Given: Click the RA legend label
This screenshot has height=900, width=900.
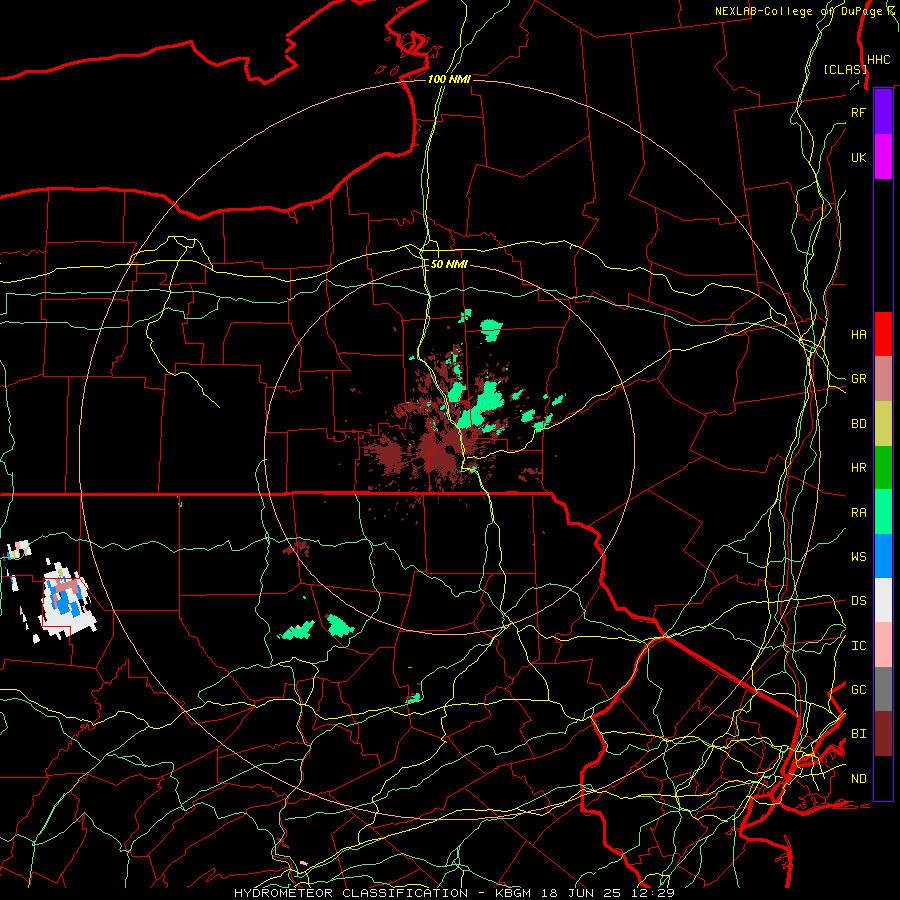Looking at the screenshot, I should point(858,512).
